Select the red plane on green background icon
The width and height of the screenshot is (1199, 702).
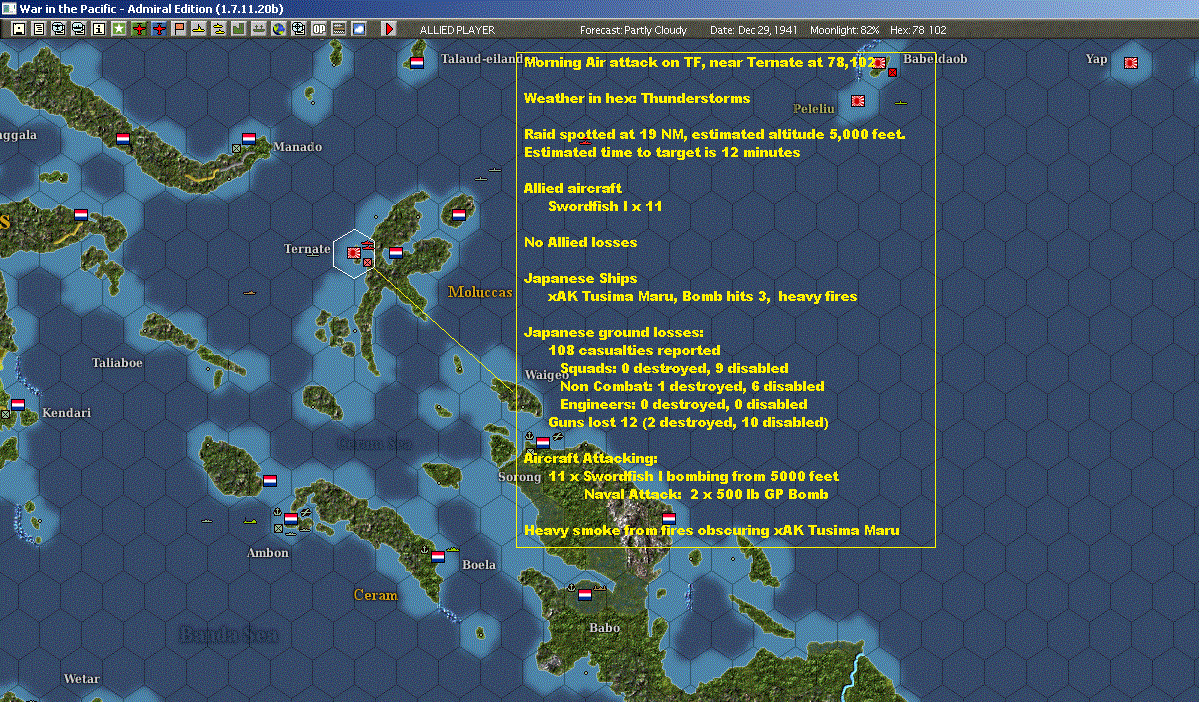[x=138, y=29]
